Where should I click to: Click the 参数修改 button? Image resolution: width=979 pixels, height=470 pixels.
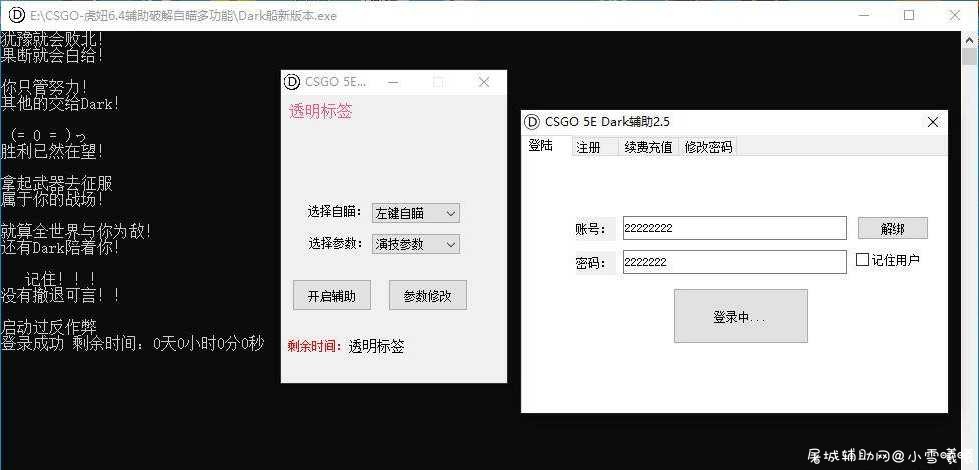click(428, 296)
